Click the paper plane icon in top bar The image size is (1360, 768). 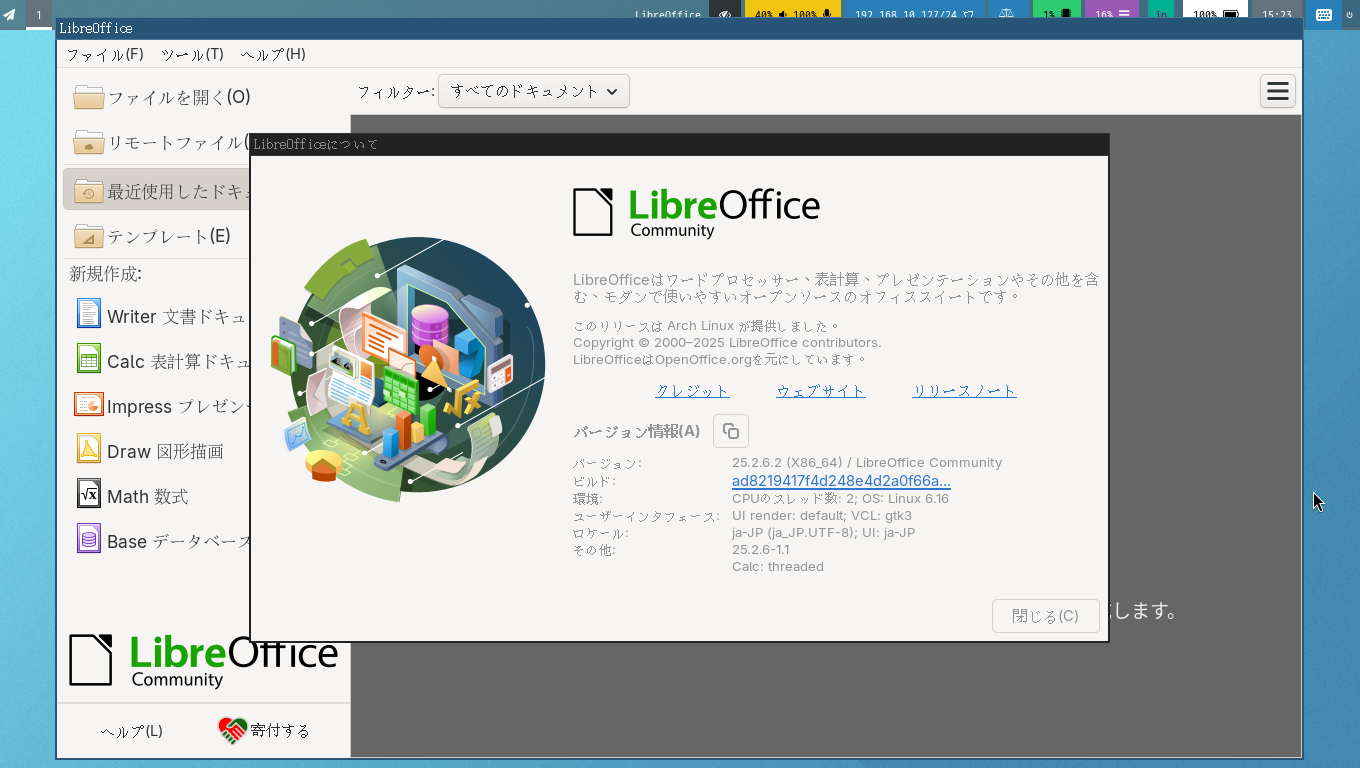(x=10, y=15)
